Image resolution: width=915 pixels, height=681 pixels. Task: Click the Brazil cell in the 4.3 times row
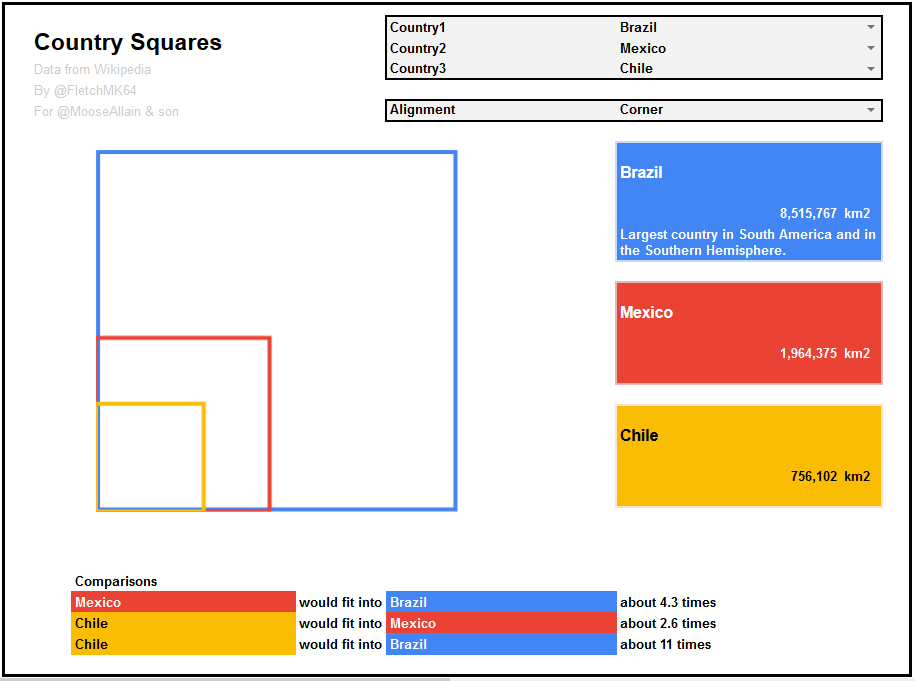point(501,602)
